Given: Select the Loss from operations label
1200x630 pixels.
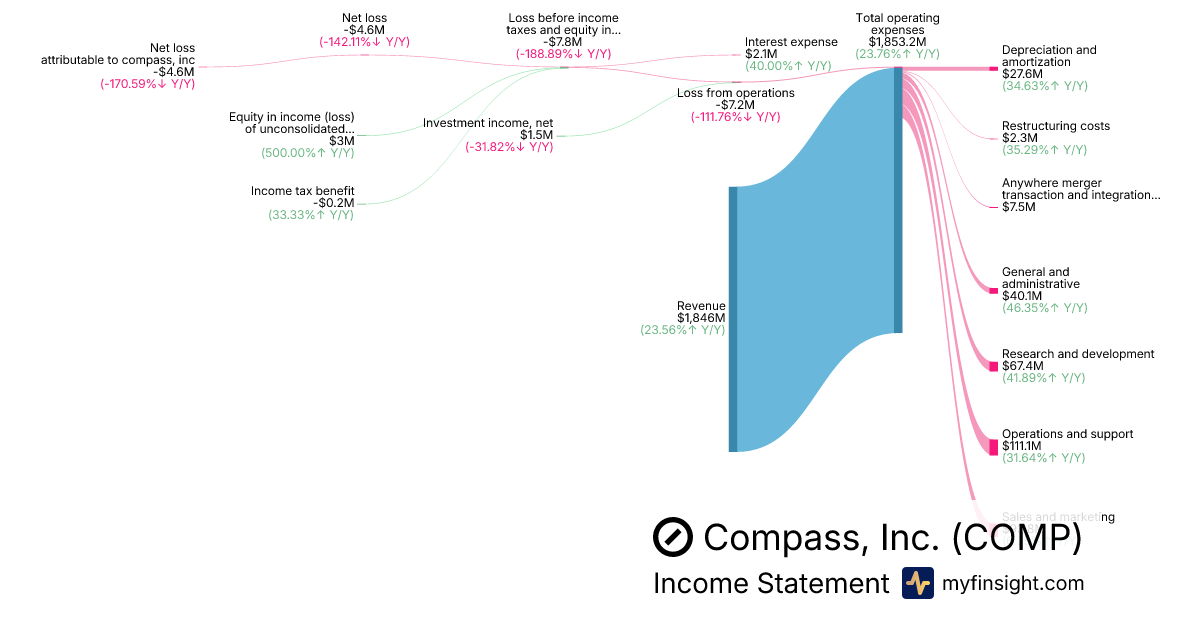Looking at the screenshot, I should coord(735,93).
